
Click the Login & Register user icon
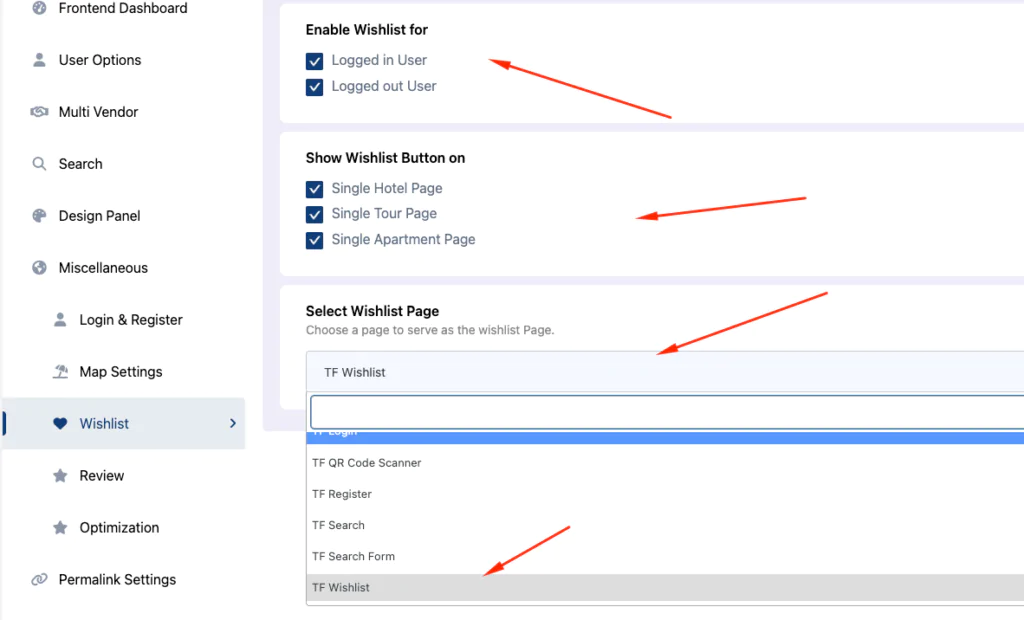click(60, 319)
